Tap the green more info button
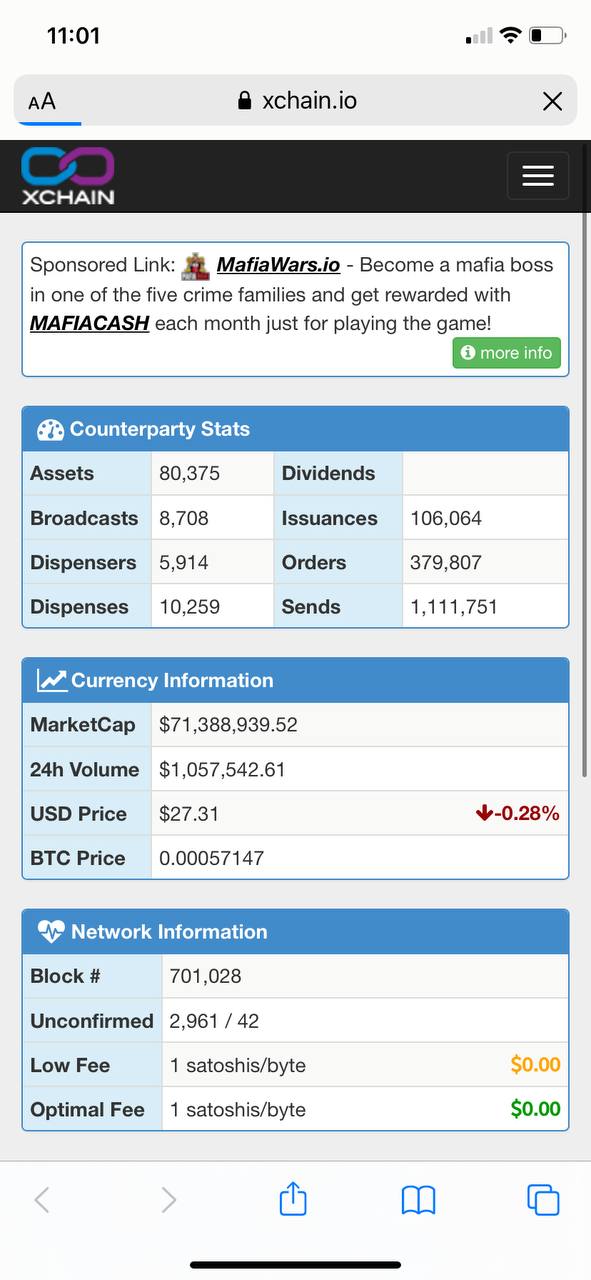This screenshot has width=591, height=1280. point(507,353)
